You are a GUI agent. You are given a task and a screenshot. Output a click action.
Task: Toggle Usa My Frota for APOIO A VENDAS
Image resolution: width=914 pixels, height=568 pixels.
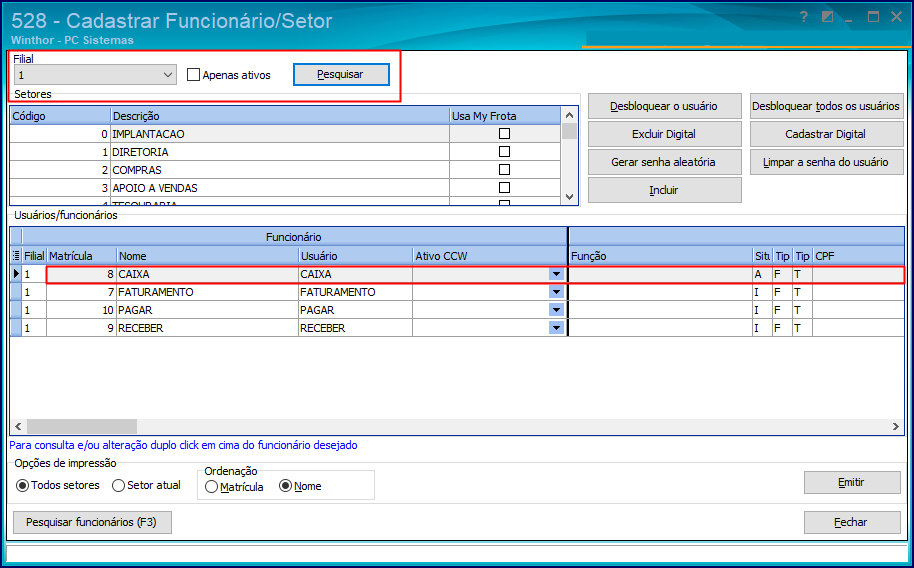click(504, 188)
